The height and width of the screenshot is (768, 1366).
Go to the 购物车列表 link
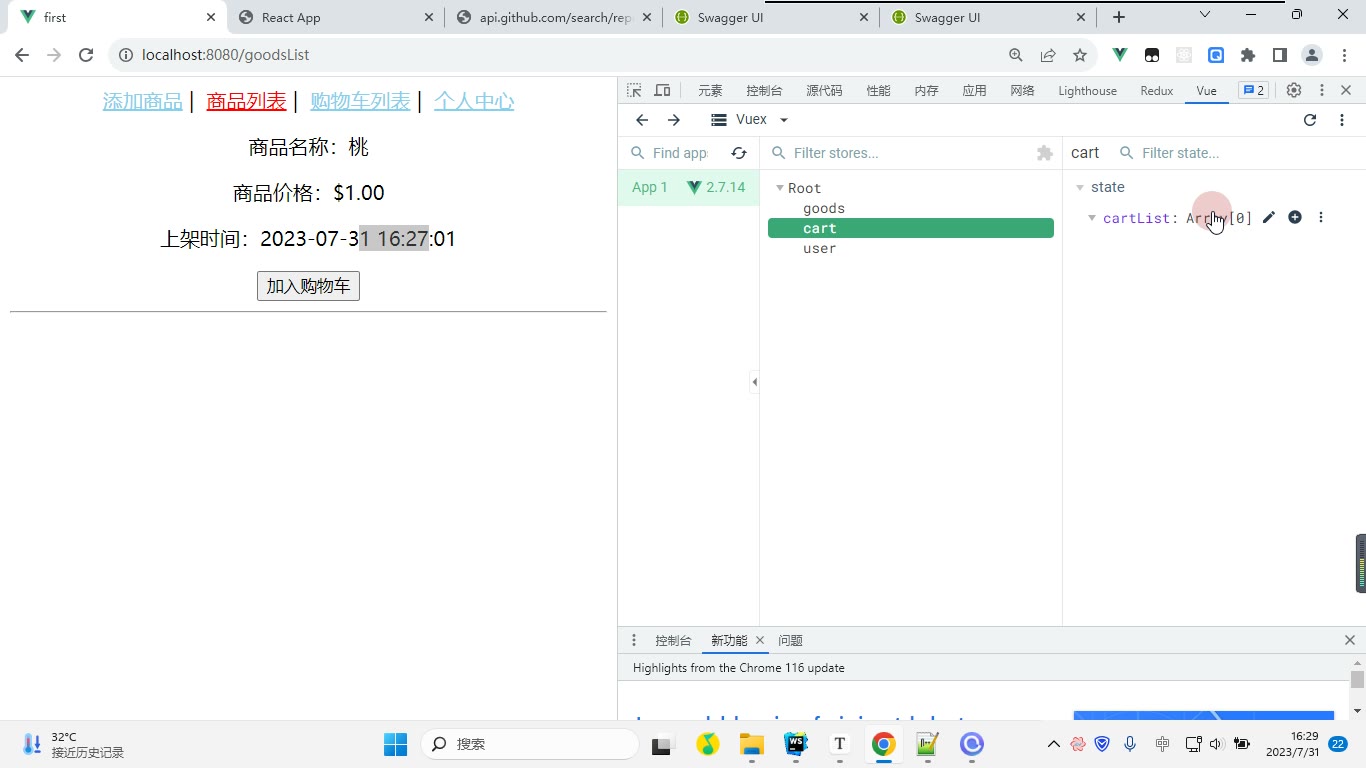[x=360, y=101]
